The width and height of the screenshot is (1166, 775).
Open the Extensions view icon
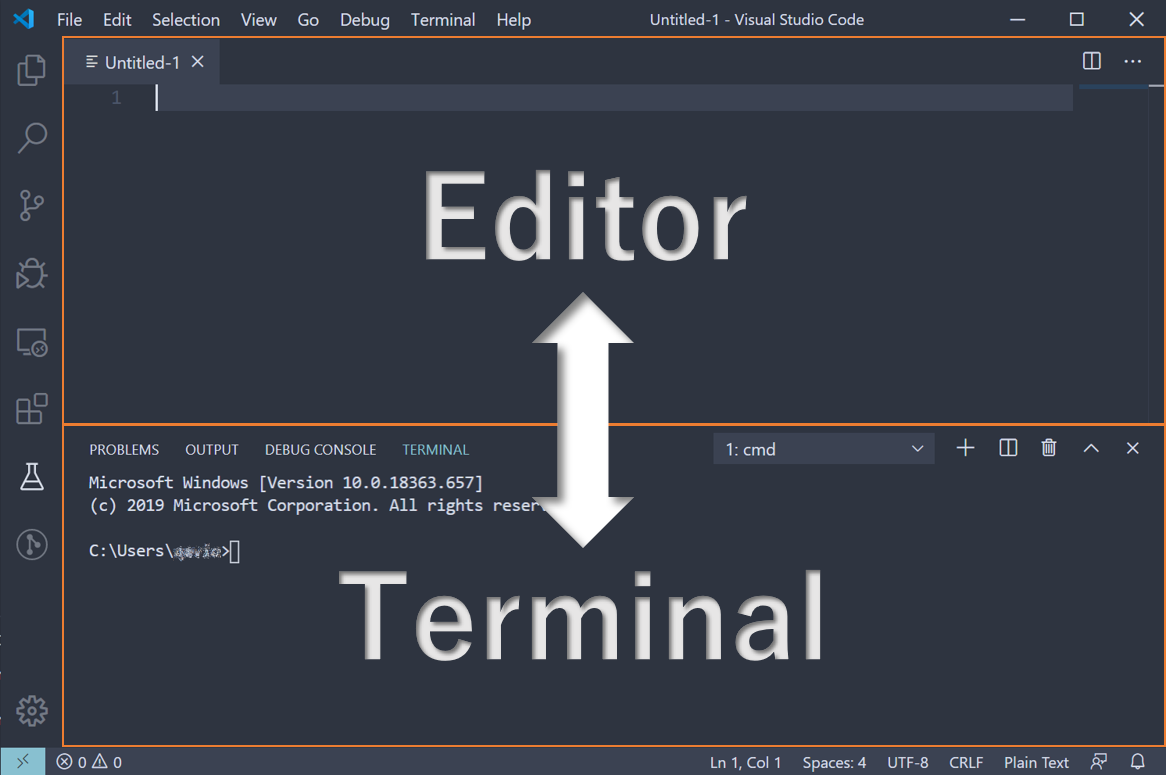(31, 409)
